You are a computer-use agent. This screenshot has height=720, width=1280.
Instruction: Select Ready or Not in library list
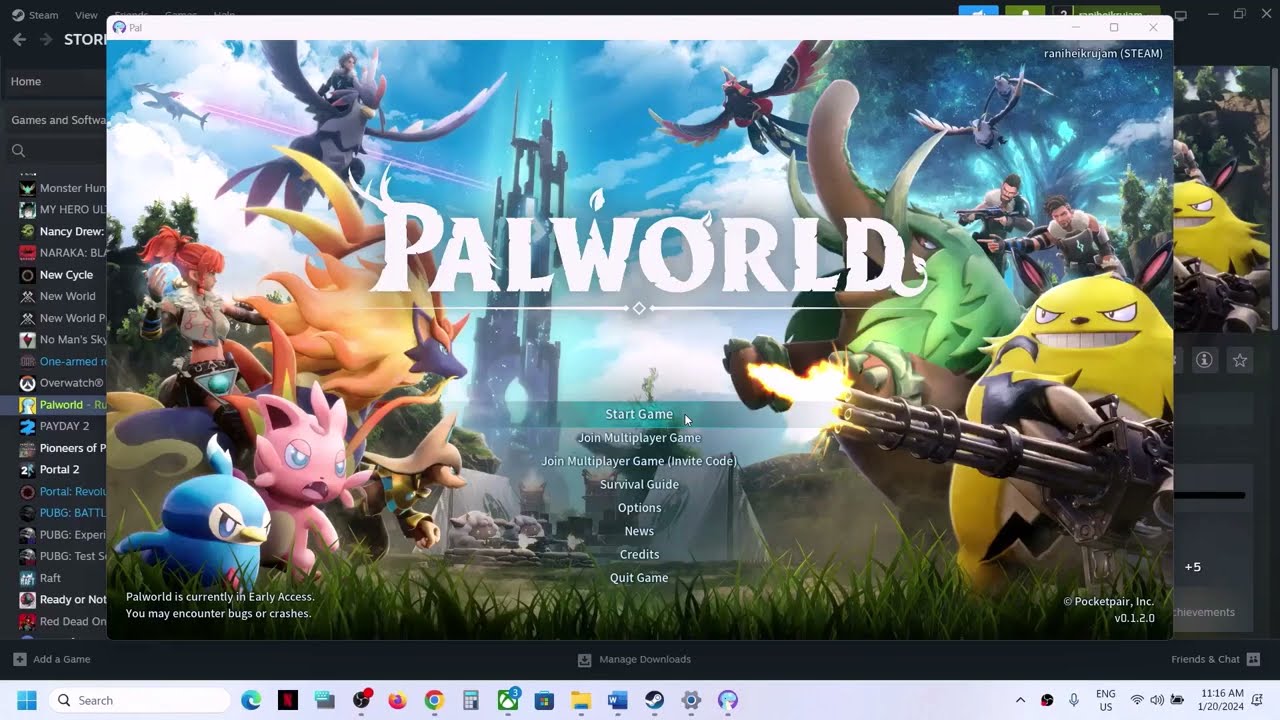click(63, 600)
